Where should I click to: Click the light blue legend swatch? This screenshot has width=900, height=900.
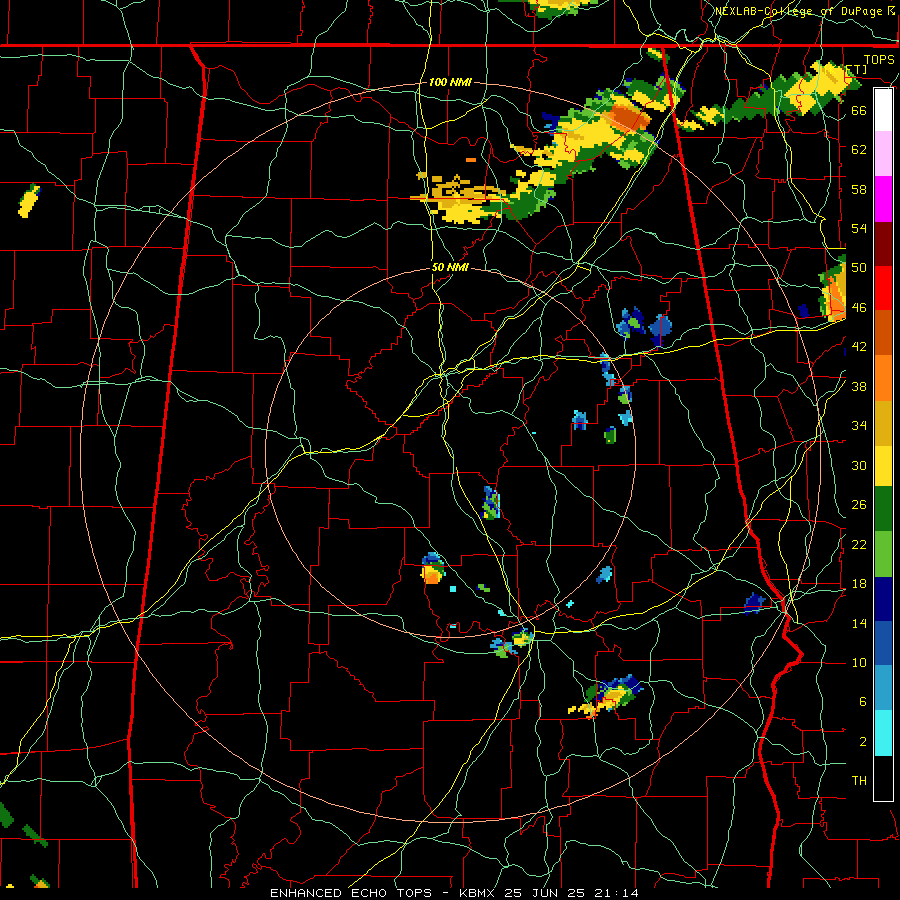[x=883, y=688]
